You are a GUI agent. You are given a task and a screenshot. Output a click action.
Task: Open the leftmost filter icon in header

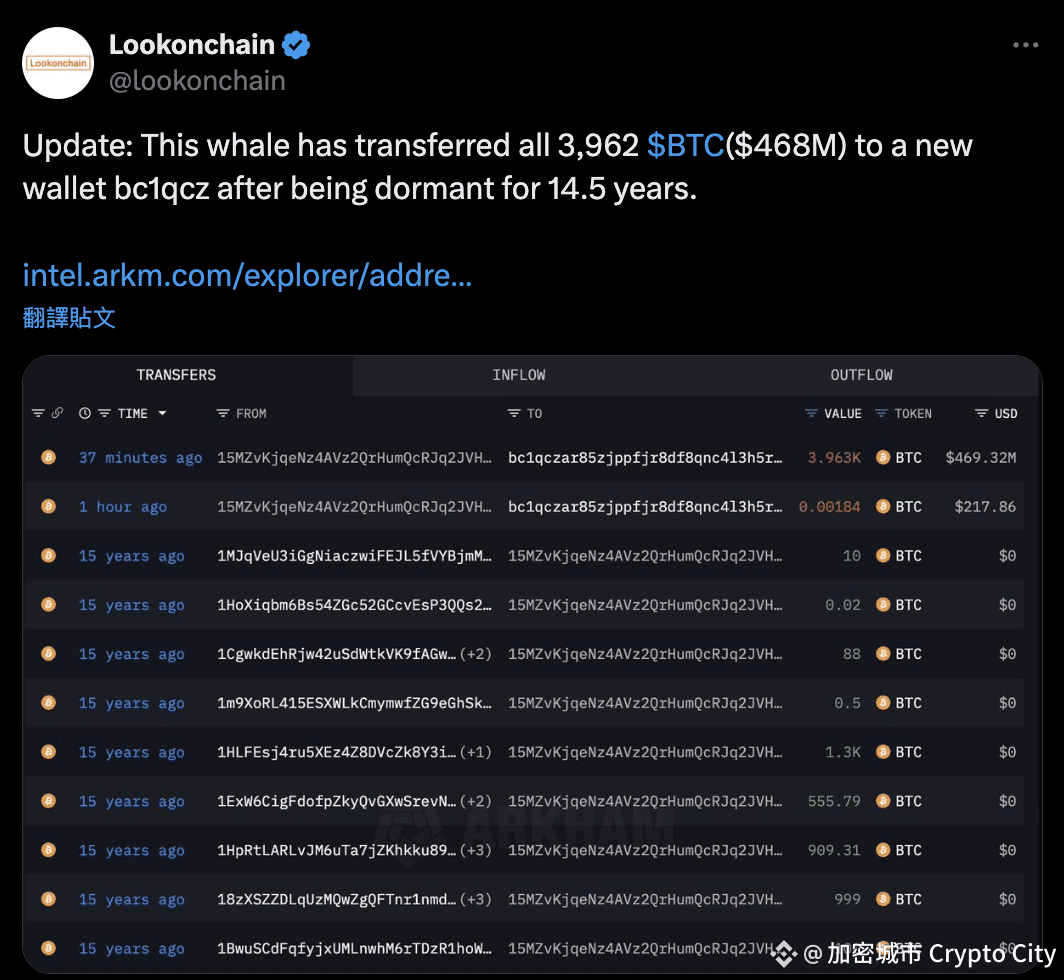pyautogui.click(x=38, y=413)
